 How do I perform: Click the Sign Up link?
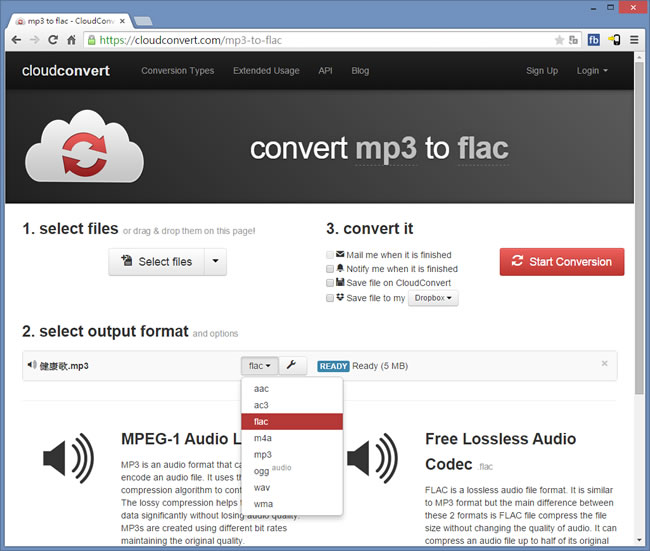(542, 71)
